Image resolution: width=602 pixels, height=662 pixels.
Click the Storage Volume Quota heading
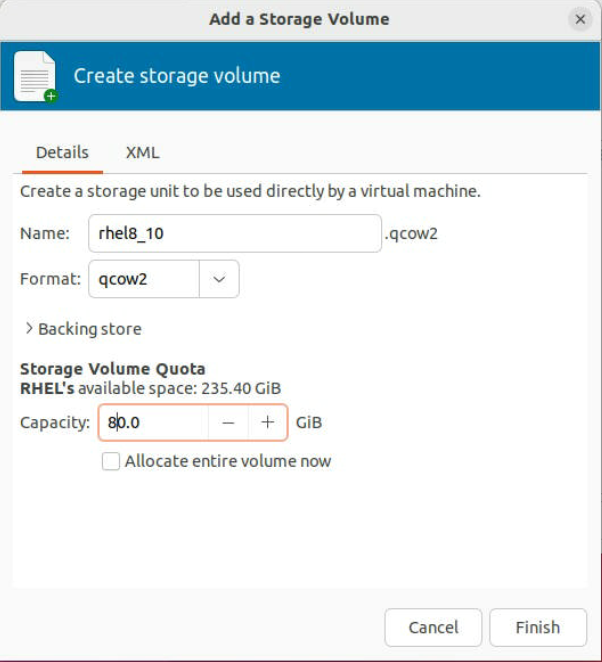click(x=112, y=369)
